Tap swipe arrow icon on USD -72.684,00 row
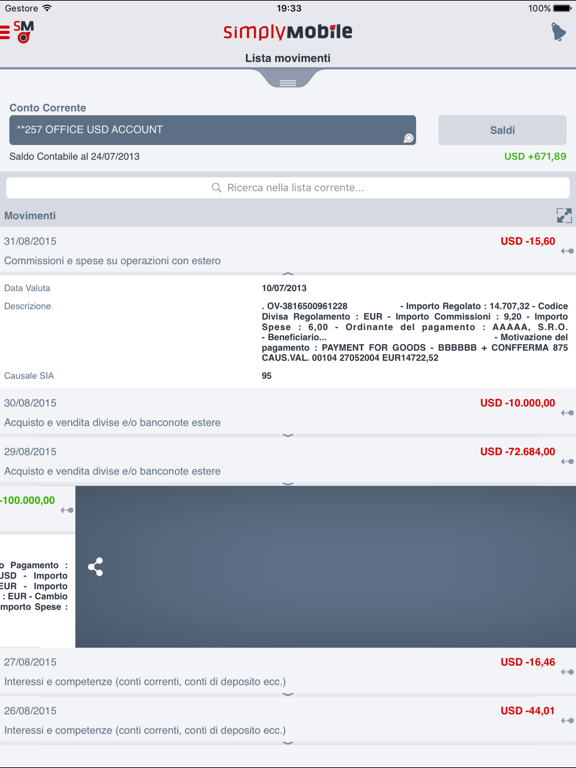The height and width of the screenshot is (768, 576). point(567,461)
